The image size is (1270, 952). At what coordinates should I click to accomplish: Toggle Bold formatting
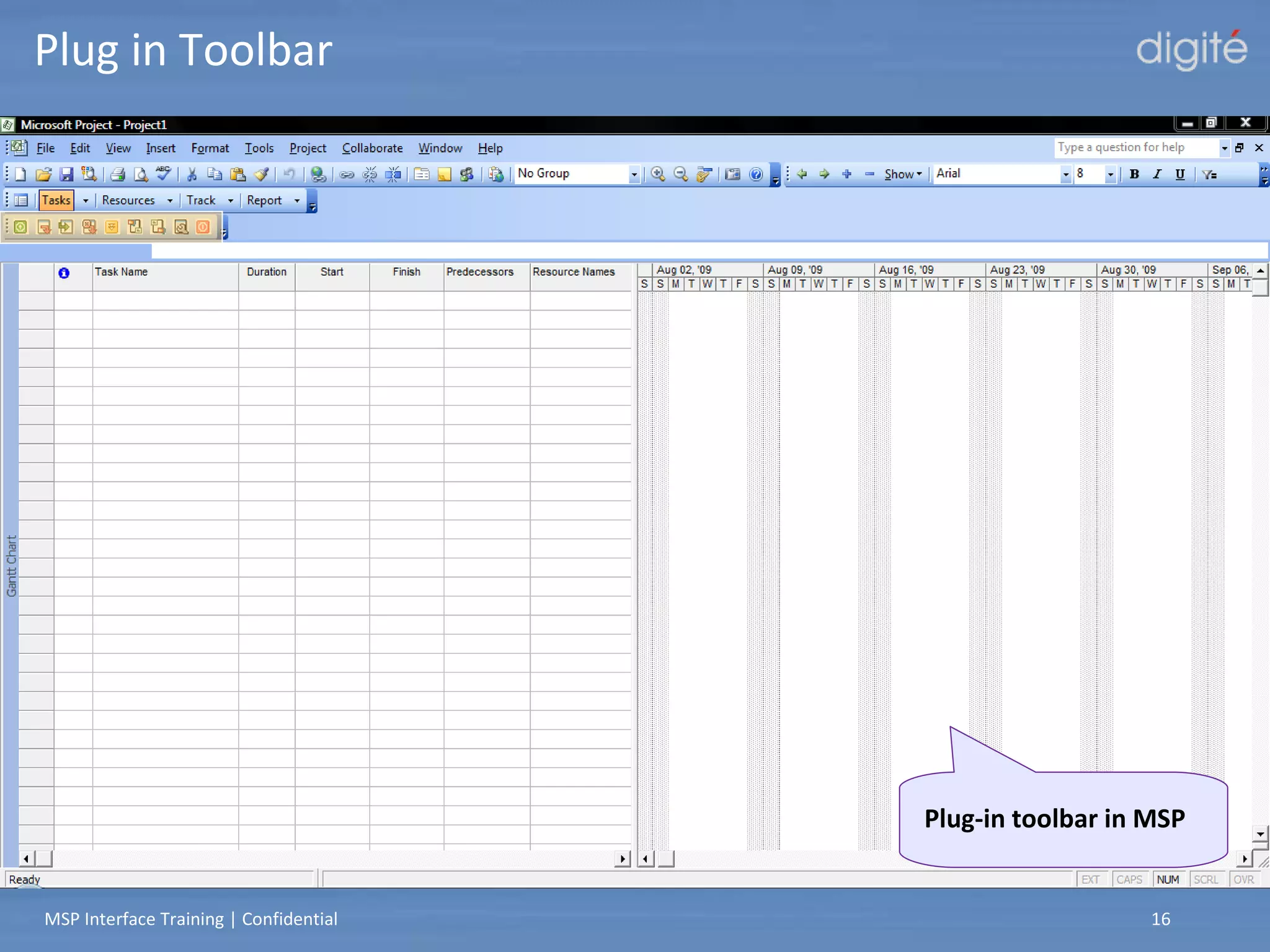click(x=1134, y=174)
